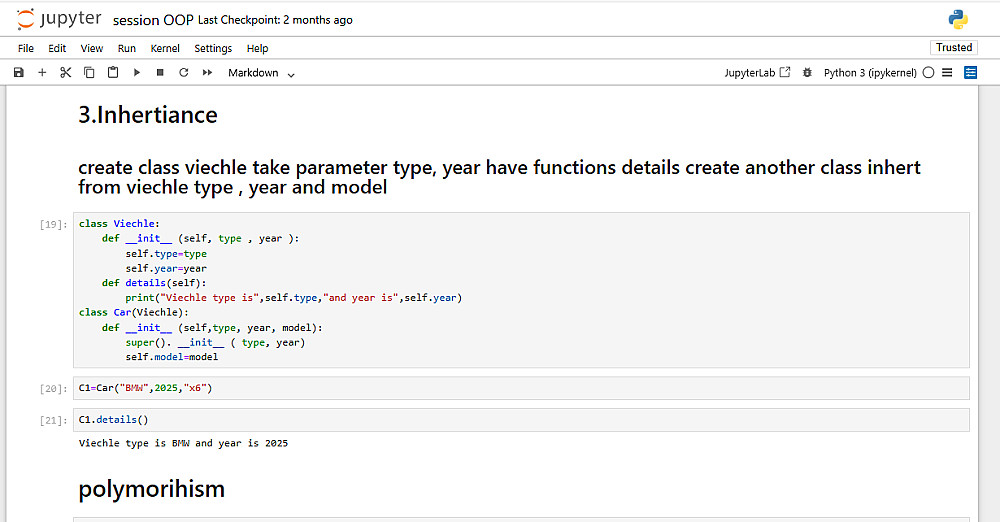Interrupt the kernel with stop icon

tap(160, 73)
